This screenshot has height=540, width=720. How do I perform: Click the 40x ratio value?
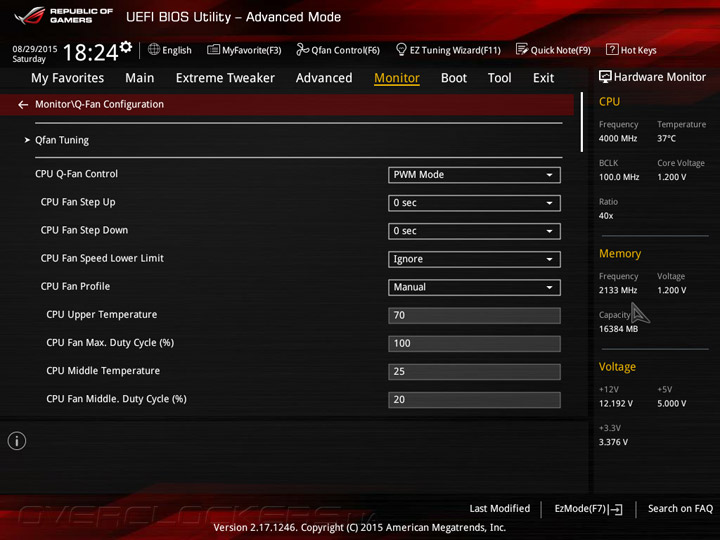606,216
